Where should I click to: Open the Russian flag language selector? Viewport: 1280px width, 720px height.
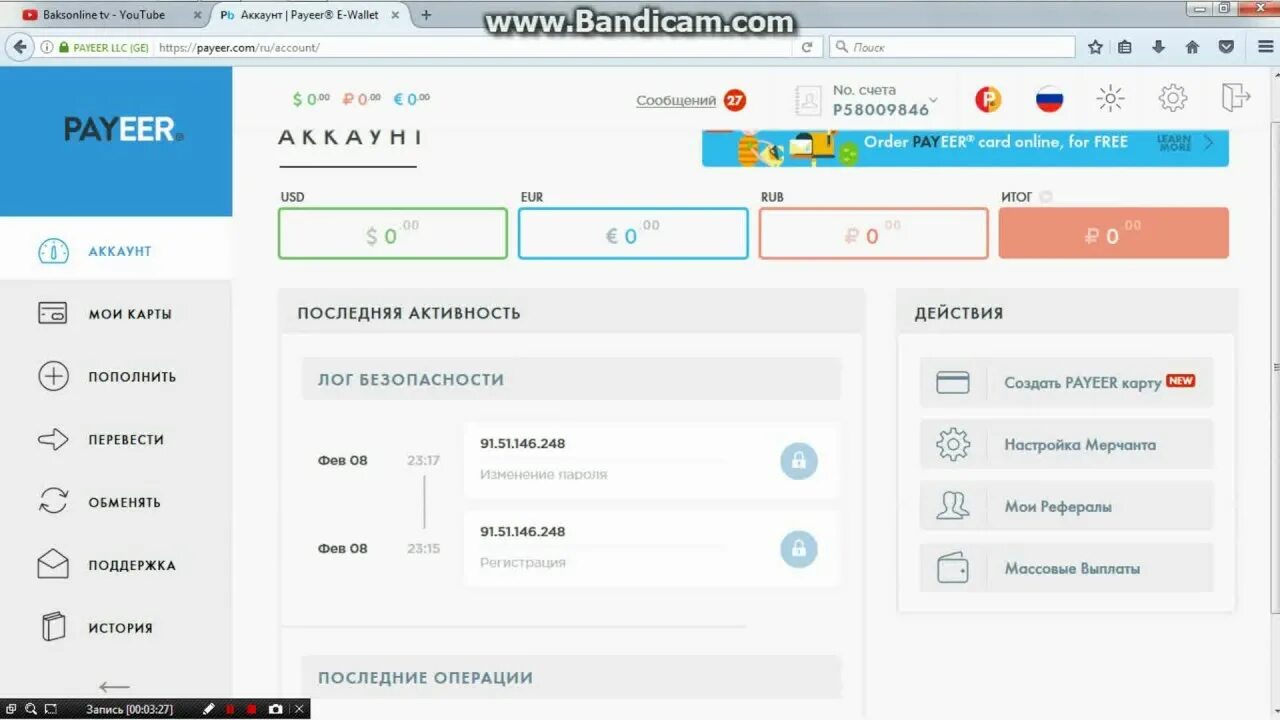pos(1049,99)
